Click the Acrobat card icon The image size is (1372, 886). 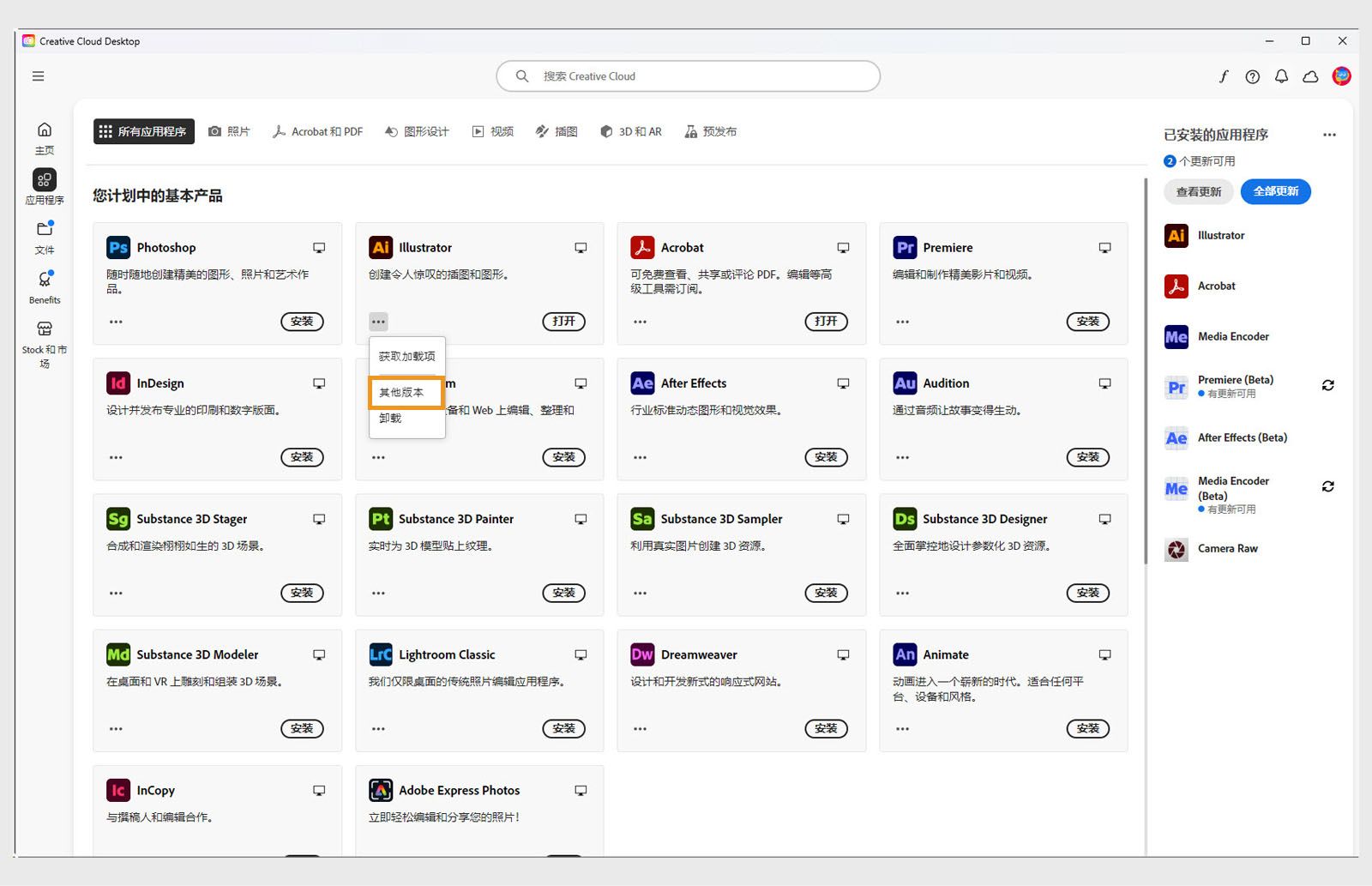tap(642, 247)
